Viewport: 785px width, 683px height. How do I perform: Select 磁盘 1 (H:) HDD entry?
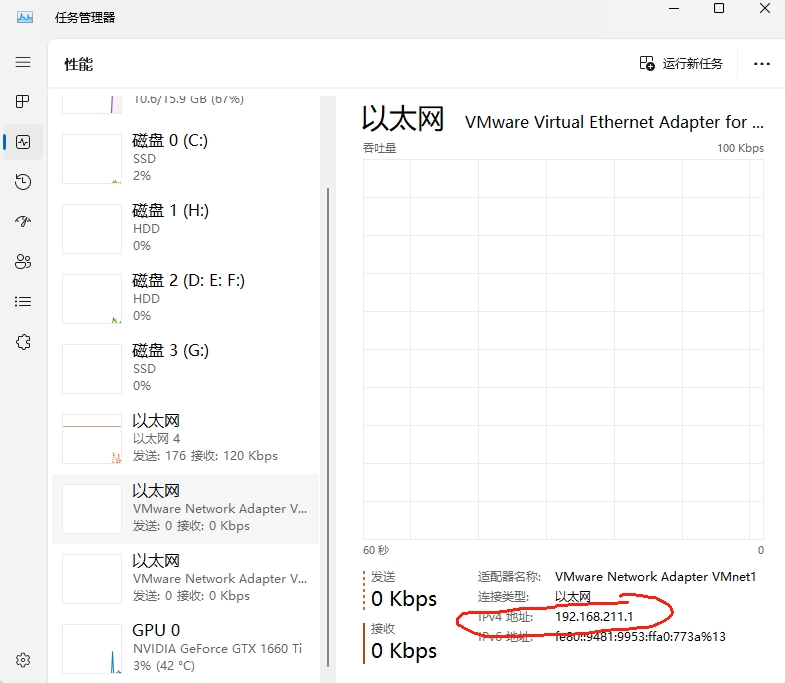[185, 228]
